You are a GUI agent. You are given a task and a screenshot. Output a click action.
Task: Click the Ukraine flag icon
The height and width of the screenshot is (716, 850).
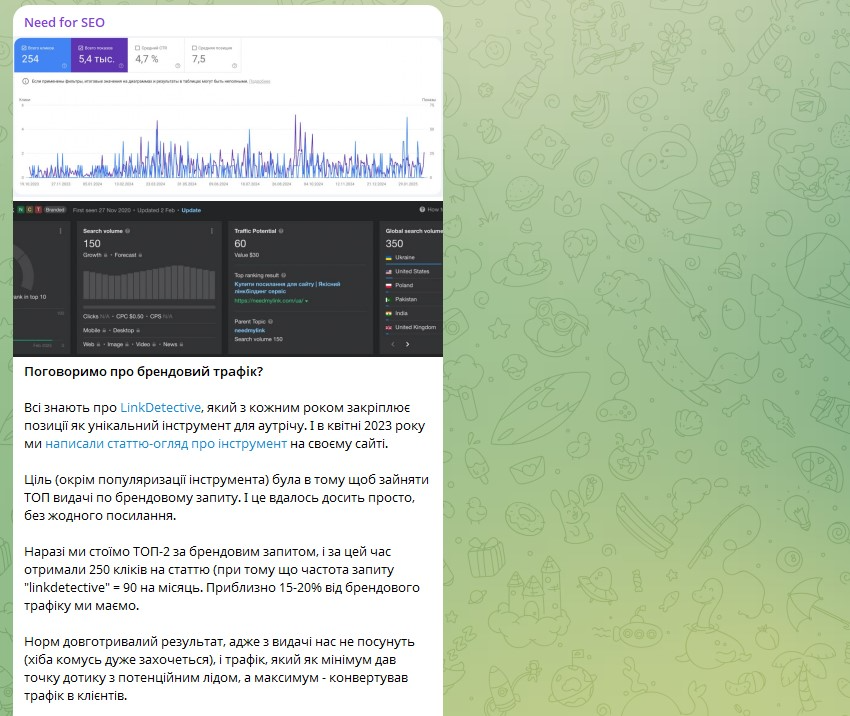coord(389,257)
